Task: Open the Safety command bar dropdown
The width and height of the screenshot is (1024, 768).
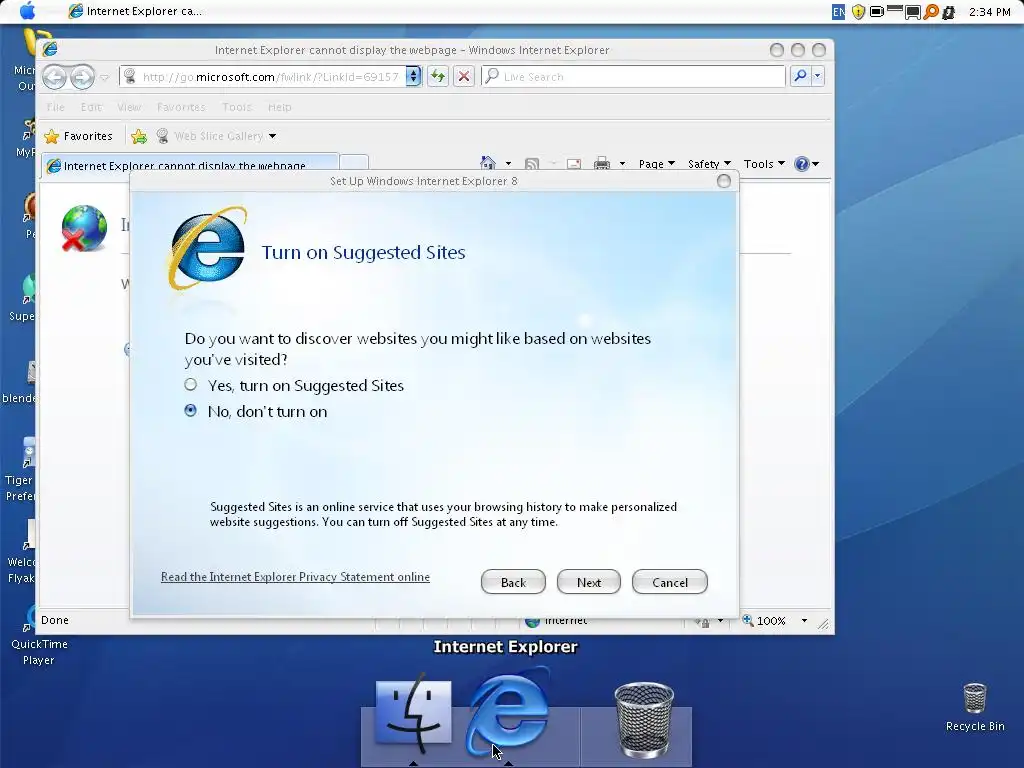Action: coord(709,164)
